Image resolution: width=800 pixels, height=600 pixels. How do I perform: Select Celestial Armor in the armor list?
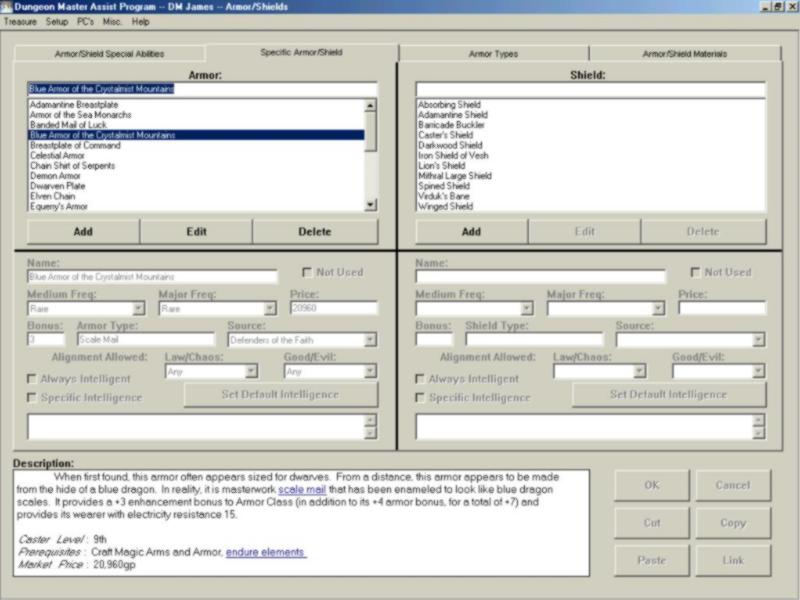pos(58,155)
